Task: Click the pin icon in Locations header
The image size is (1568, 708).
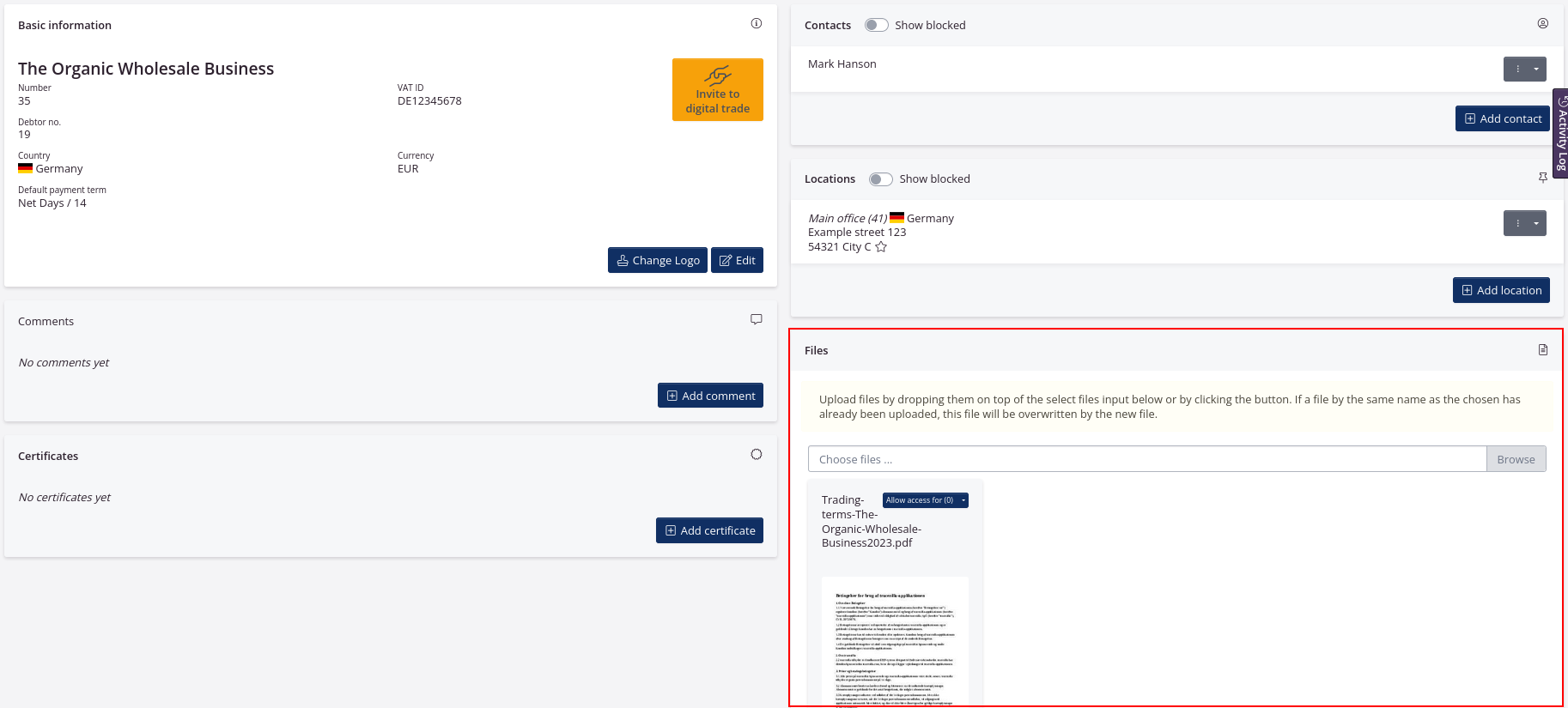Action: tap(1542, 178)
